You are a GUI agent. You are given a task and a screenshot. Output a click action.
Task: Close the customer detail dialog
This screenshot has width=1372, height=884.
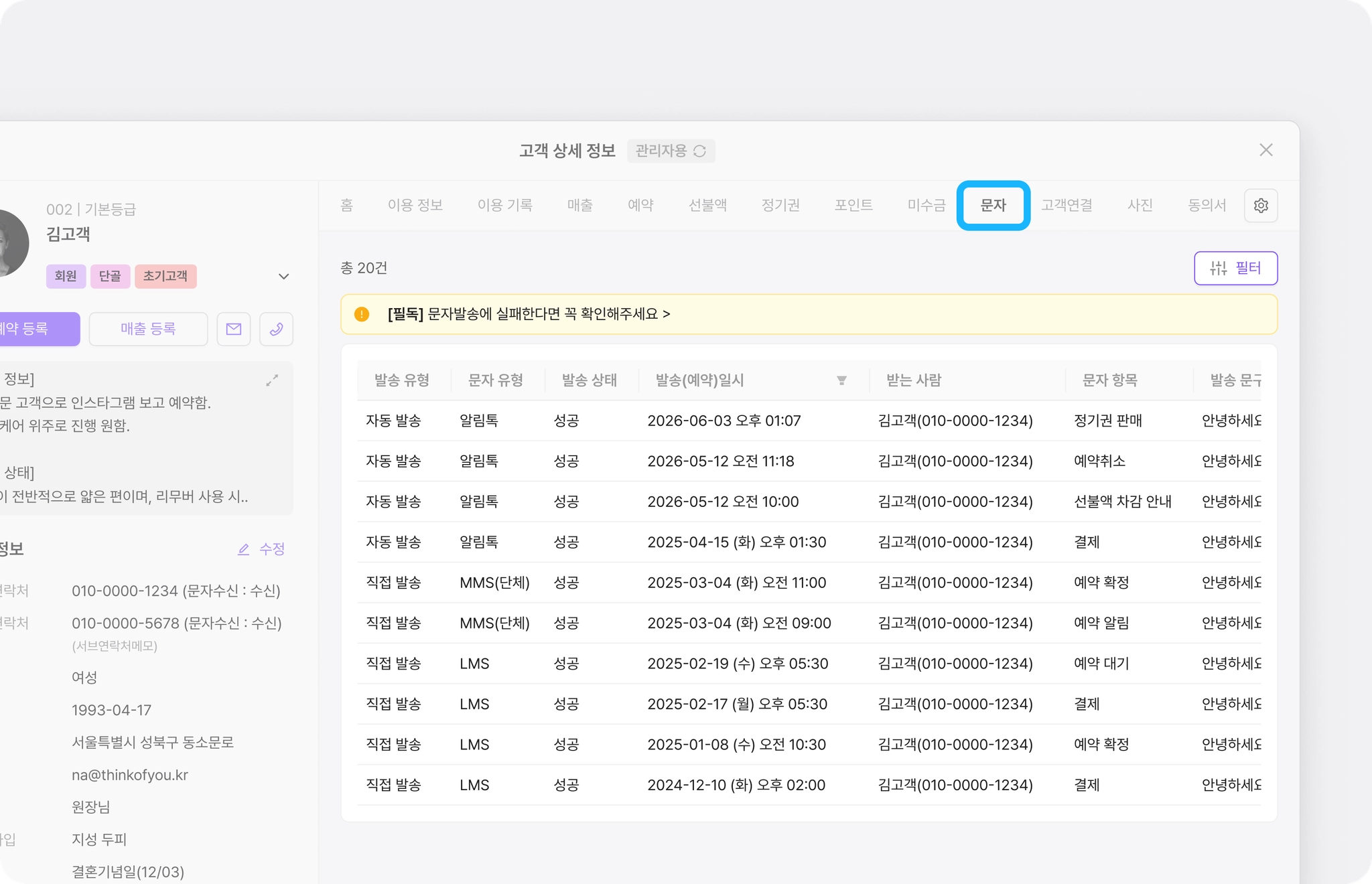[1265, 150]
